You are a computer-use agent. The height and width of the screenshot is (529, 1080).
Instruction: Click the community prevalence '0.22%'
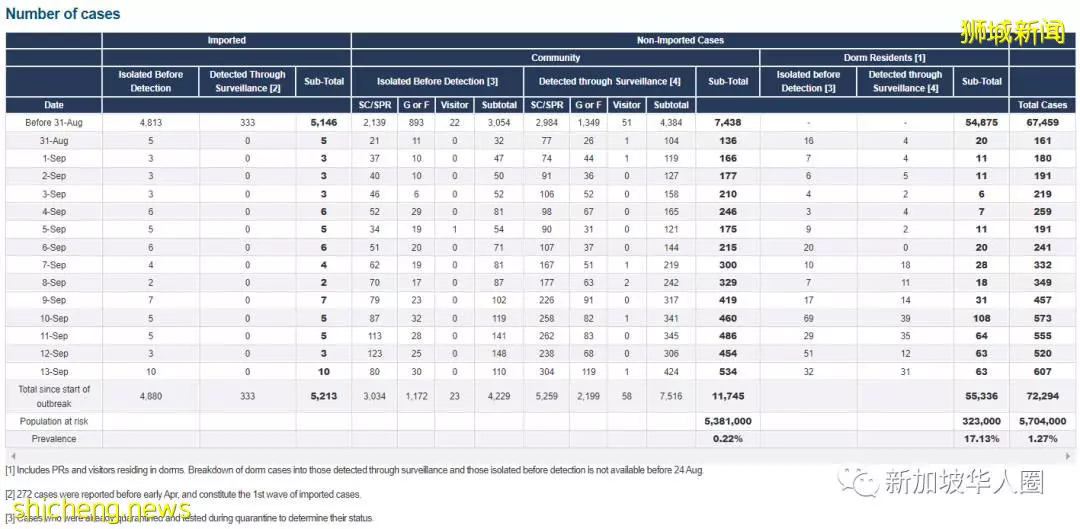(727, 439)
